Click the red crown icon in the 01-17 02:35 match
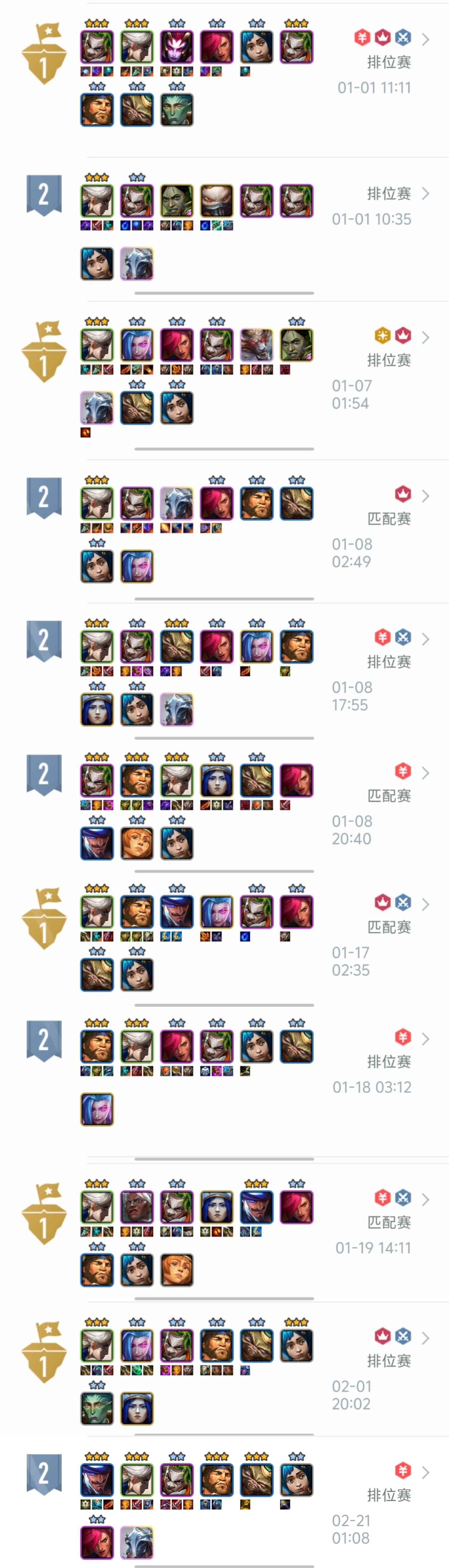The width and height of the screenshot is (449, 1568). click(382, 902)
